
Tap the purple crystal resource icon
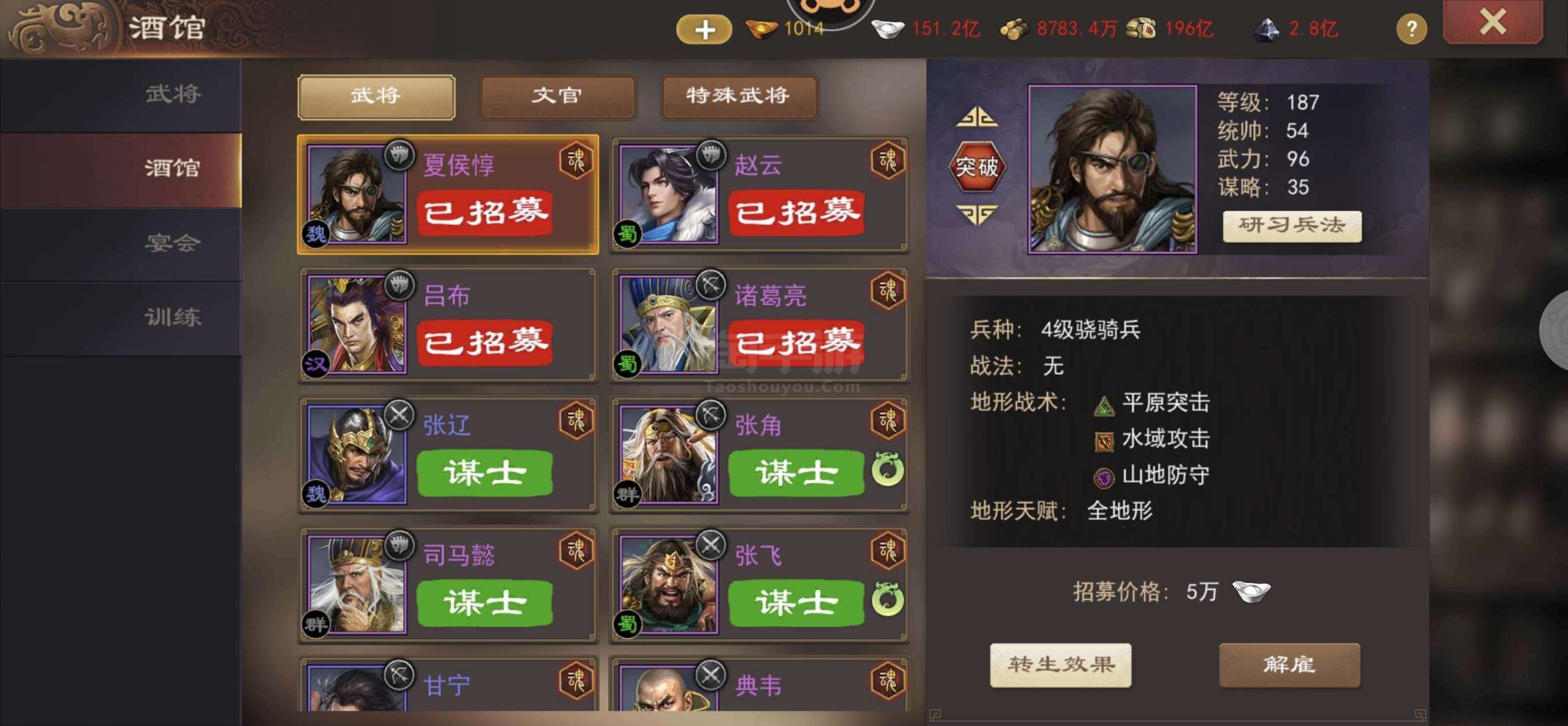tap(1266, 29)
